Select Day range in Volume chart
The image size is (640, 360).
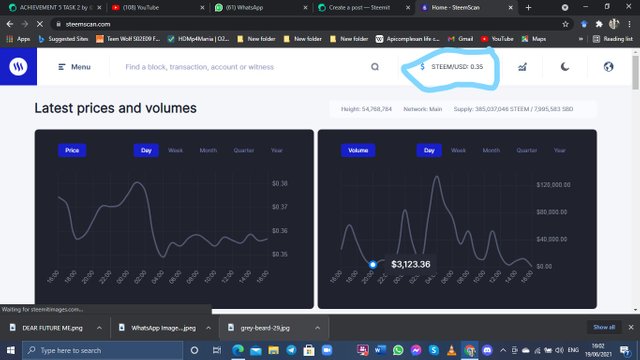tap(429, 150)
